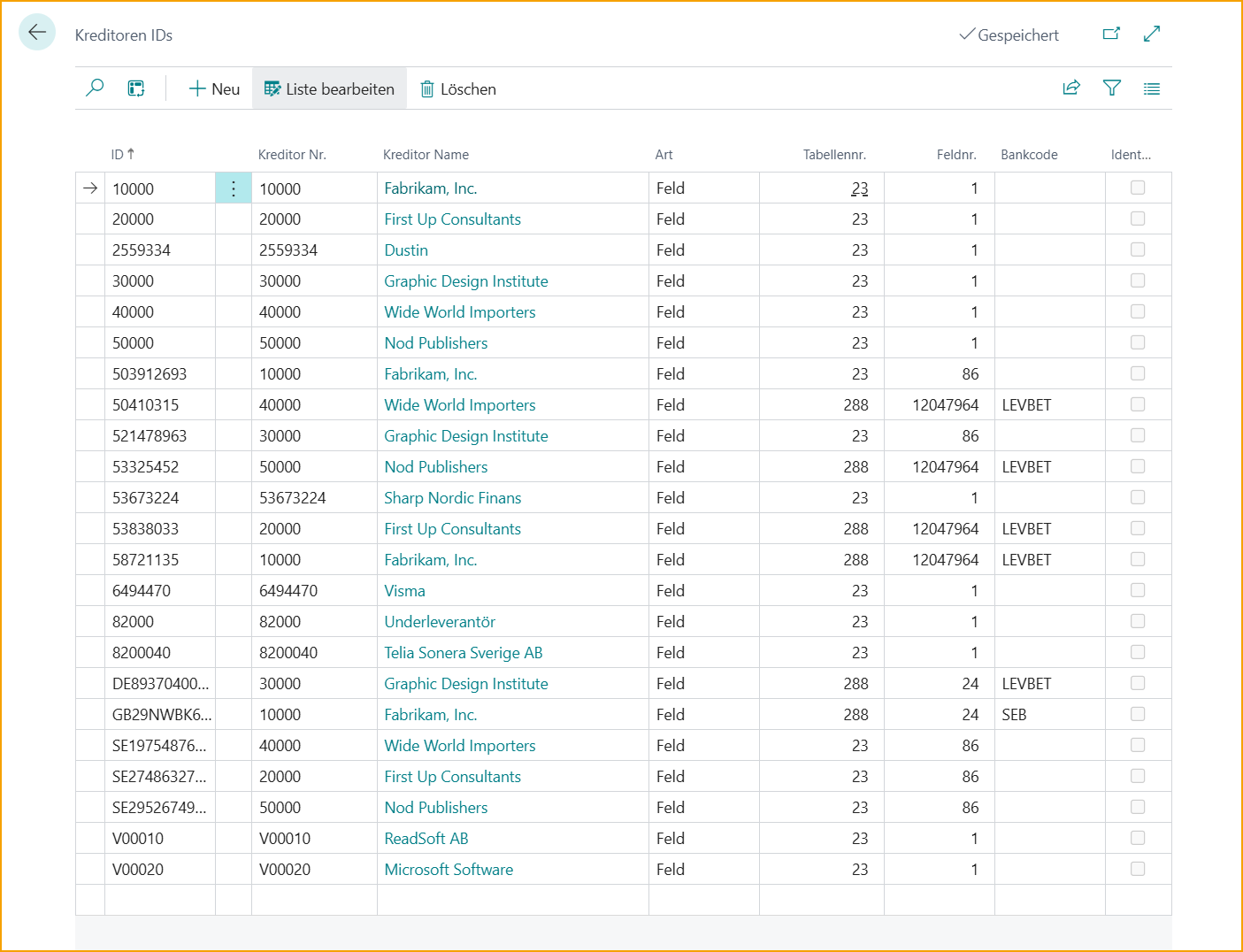Expand page with diagonal arrows icon
Viewport: 1243px width, 952px height.
click(1152, 35)
